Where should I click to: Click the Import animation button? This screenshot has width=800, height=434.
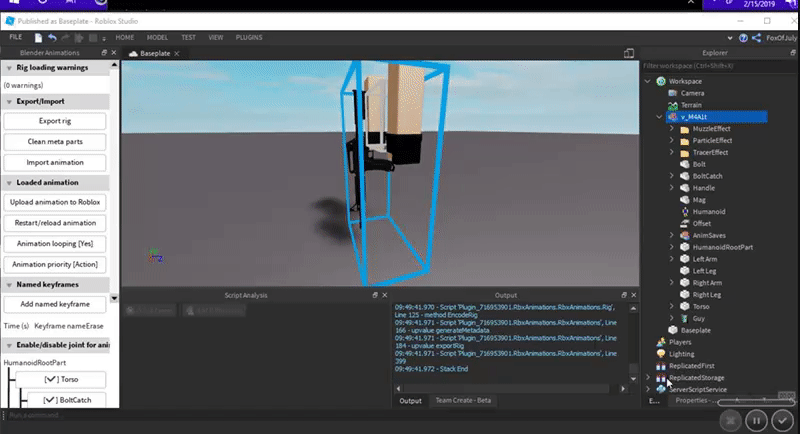(55, 162)
